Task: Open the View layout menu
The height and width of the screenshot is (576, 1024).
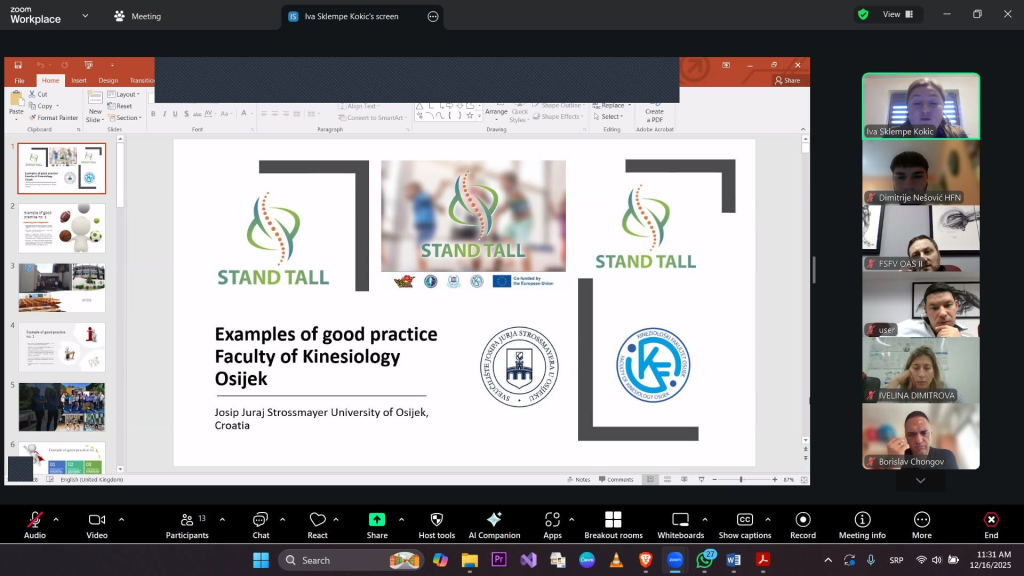Action: [x=898, y=14]
